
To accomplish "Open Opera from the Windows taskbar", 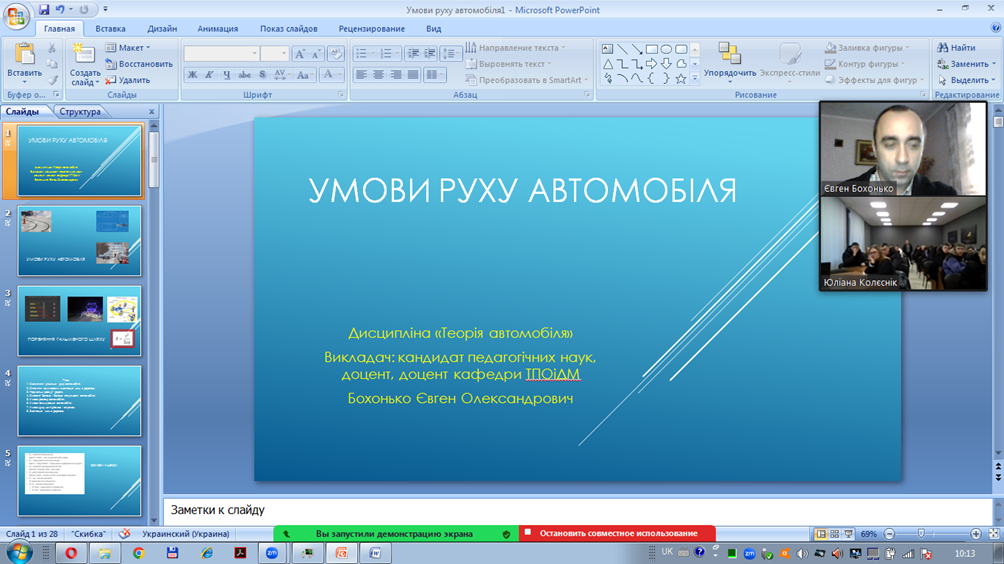I will (x=72, y=553).
